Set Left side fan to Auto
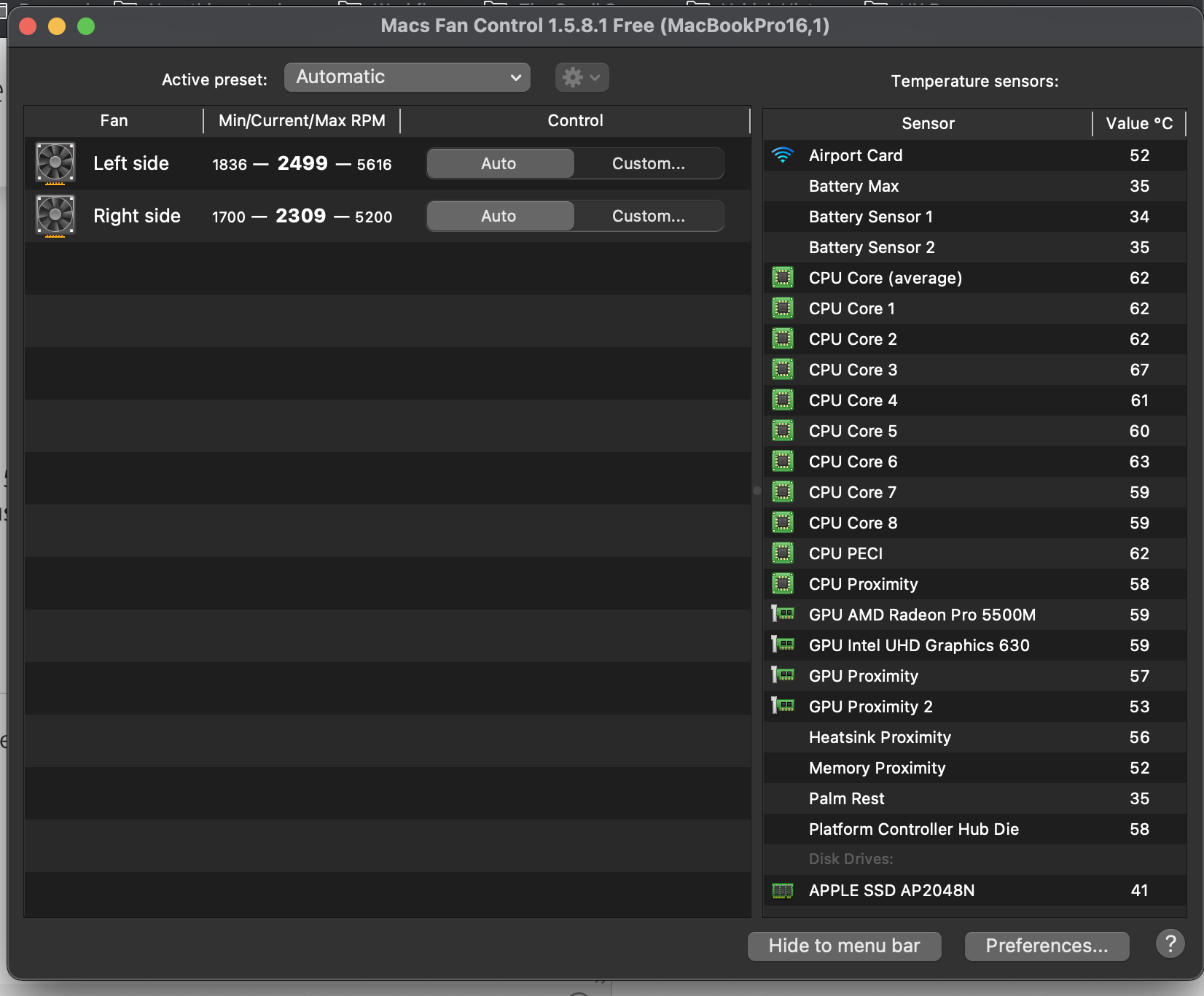This screenshot has height=996, width=1204. point(500,163)
